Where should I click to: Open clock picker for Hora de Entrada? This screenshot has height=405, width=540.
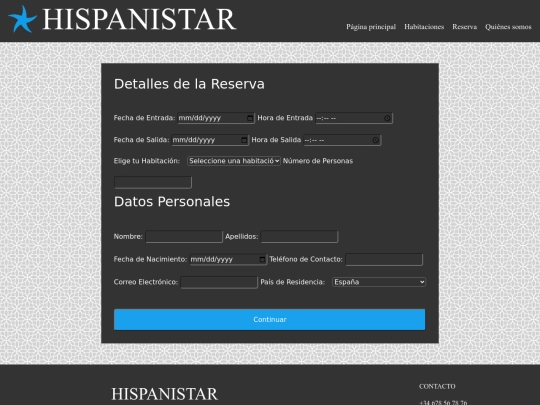tap(387, 118)
